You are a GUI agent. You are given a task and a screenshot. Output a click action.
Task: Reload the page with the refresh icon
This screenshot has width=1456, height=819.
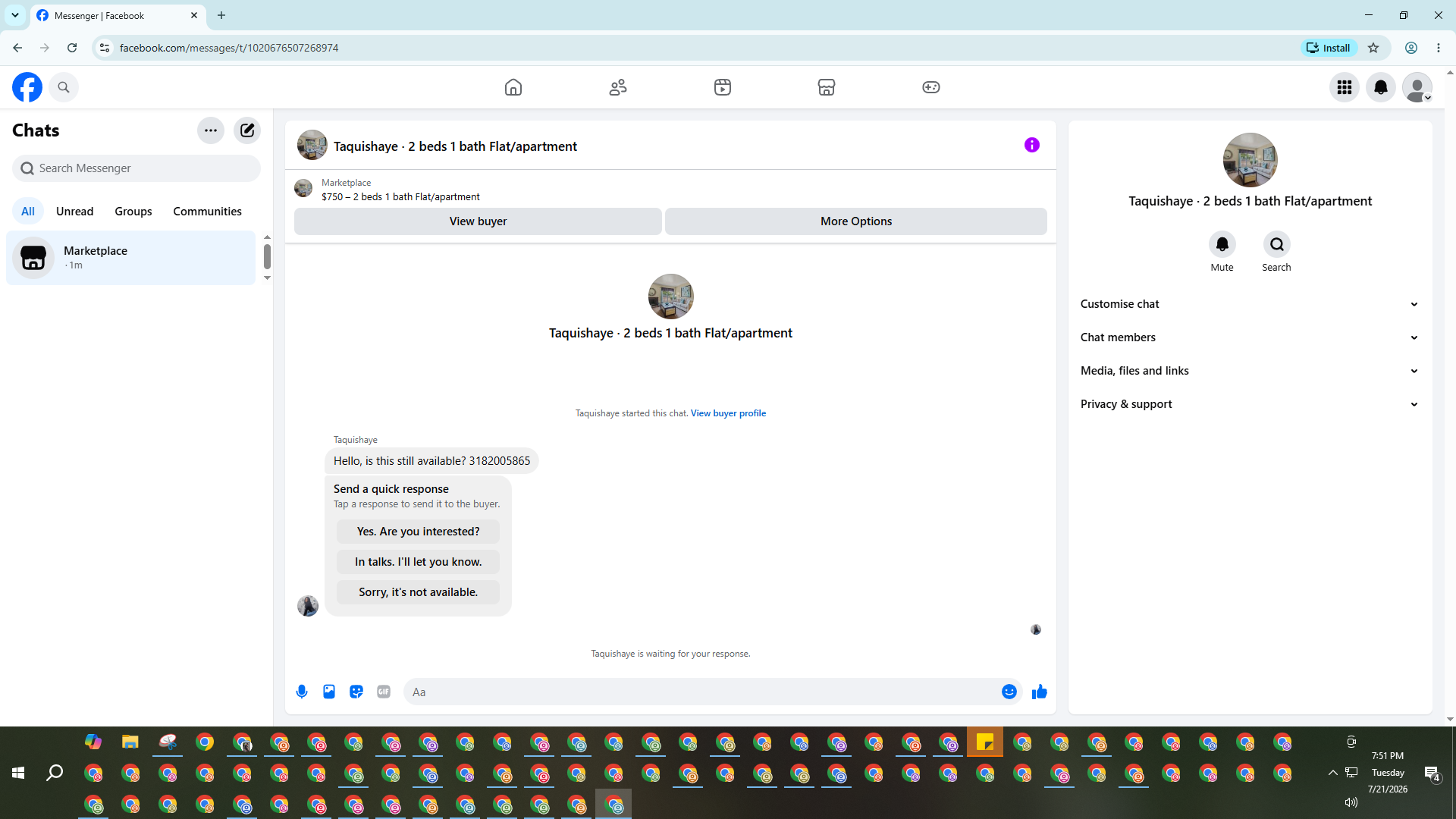tap(72, 48)
